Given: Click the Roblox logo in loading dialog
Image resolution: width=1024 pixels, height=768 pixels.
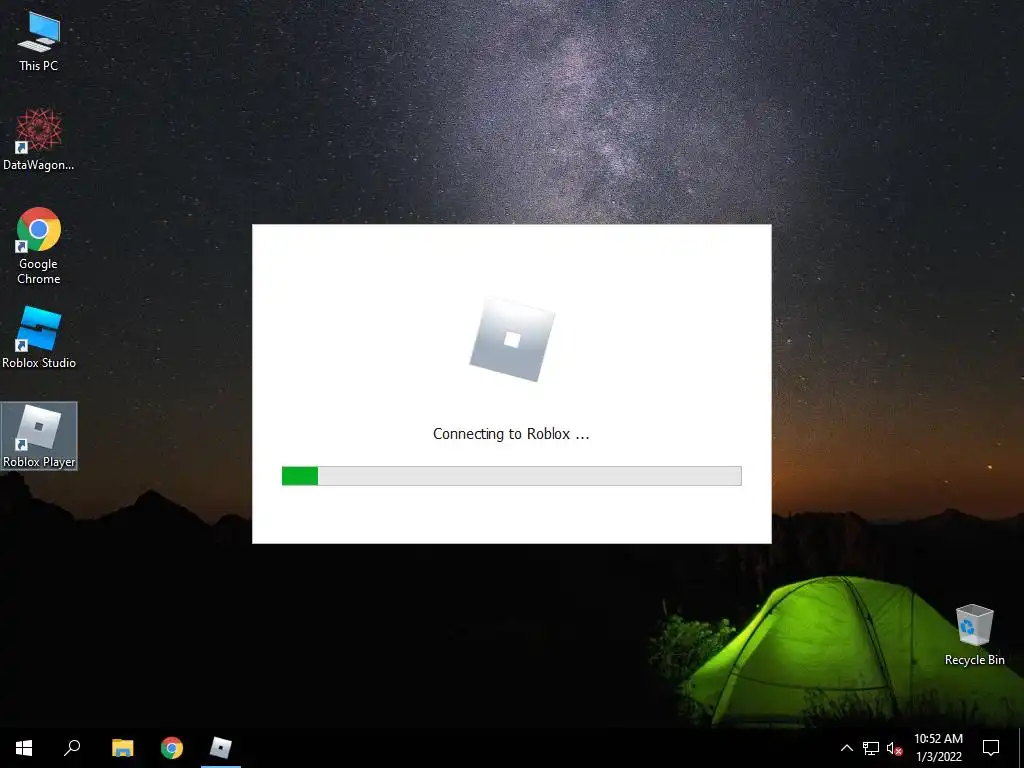Looking at the screenshot, I should click(x=512, y=340).
